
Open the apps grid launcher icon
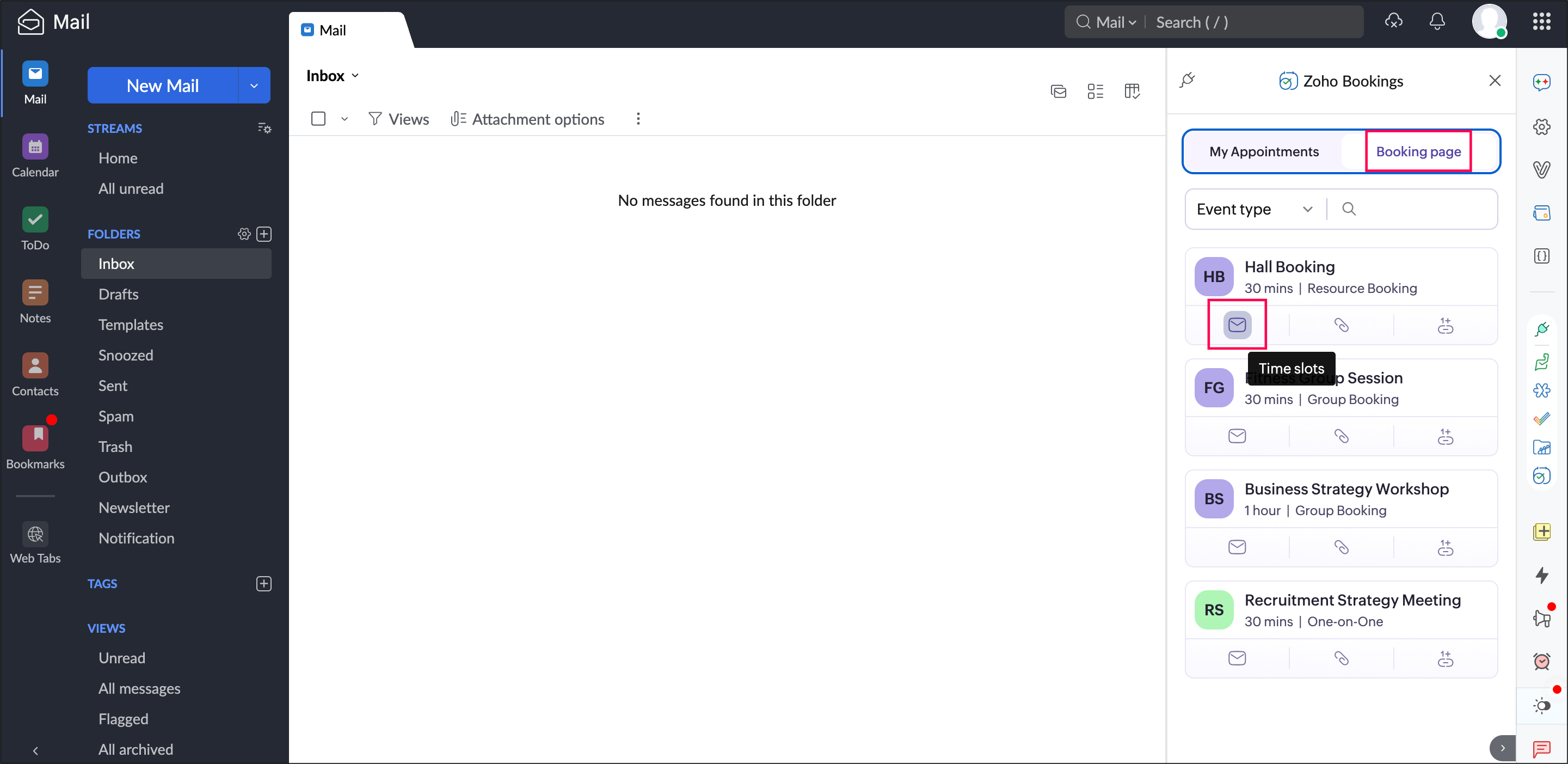coord(1541,22)
